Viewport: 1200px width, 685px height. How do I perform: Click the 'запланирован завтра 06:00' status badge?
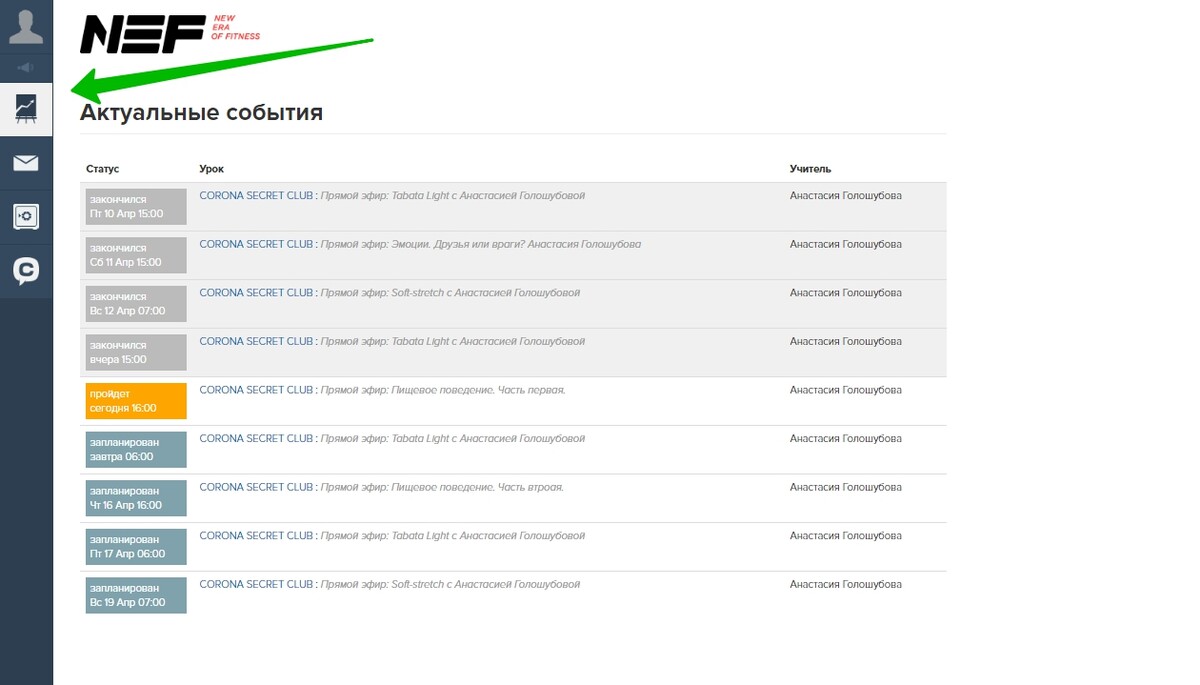point(136,449)
